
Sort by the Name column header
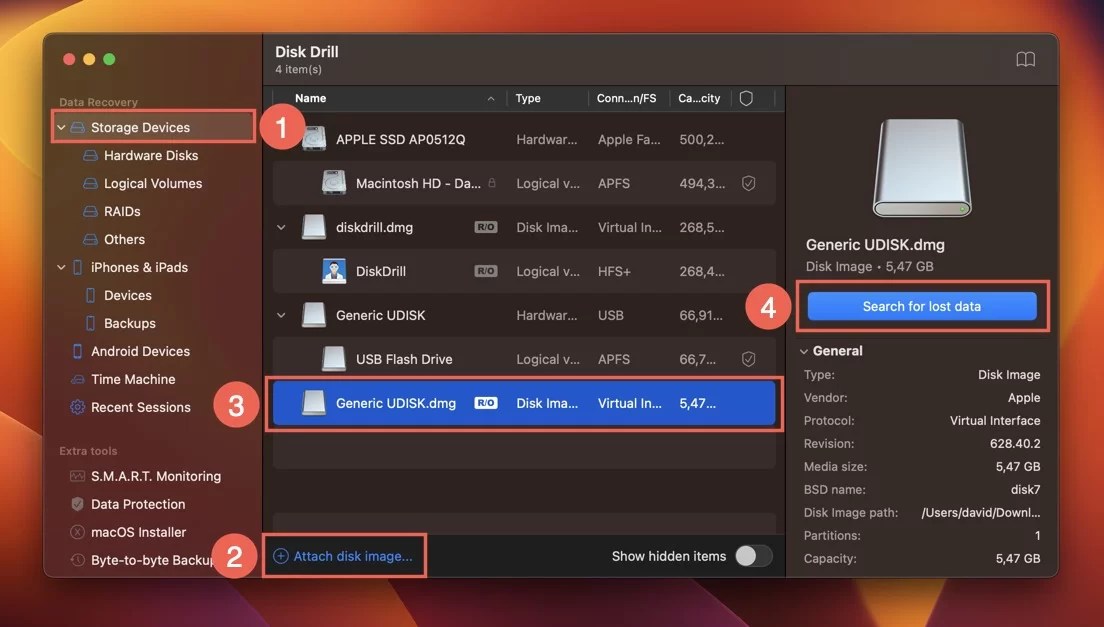click(311, 98)
